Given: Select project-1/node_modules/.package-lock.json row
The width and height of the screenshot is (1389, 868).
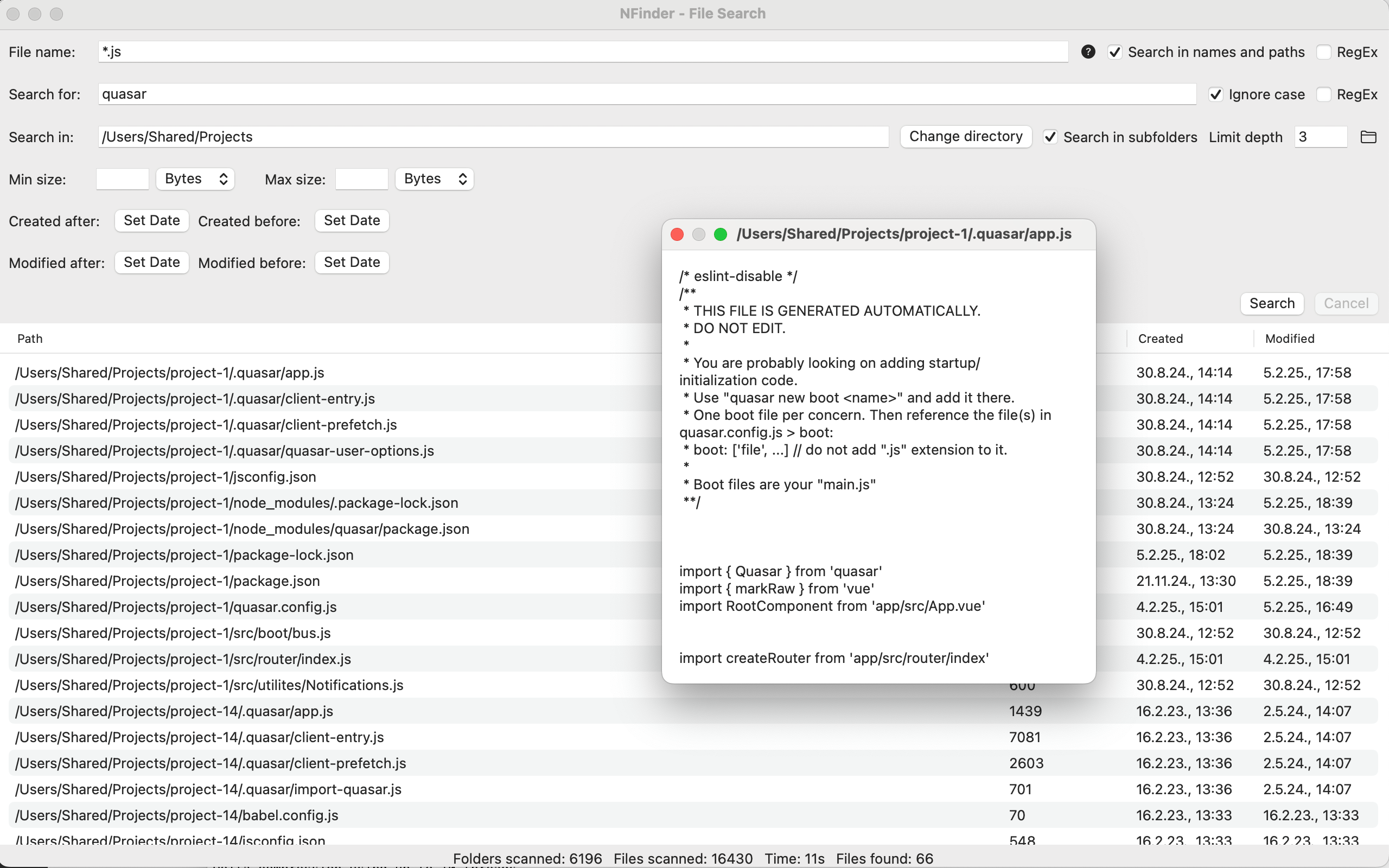Looking at the screenshot, I should [x=693, y=503].
